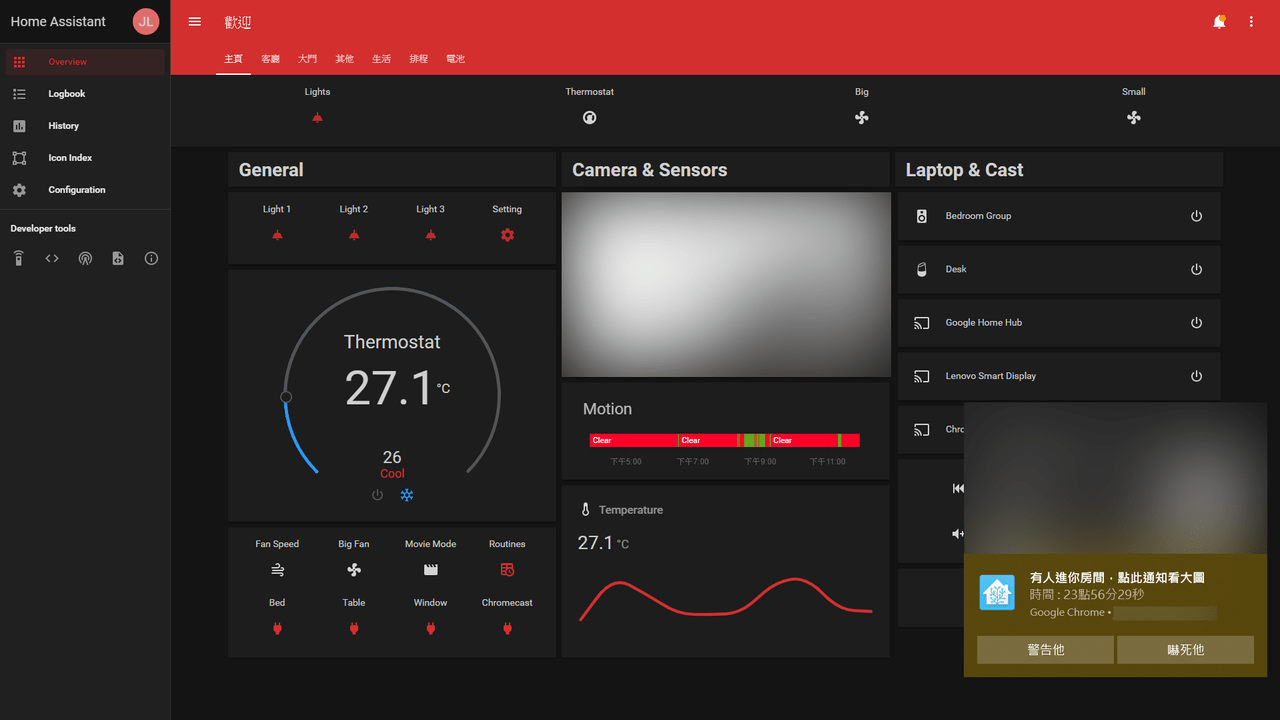Image resolution: width=1280 pixels, height=720 pixels.
Task: Click the thermostat temperature slider handle
Action: click(286, 397)
